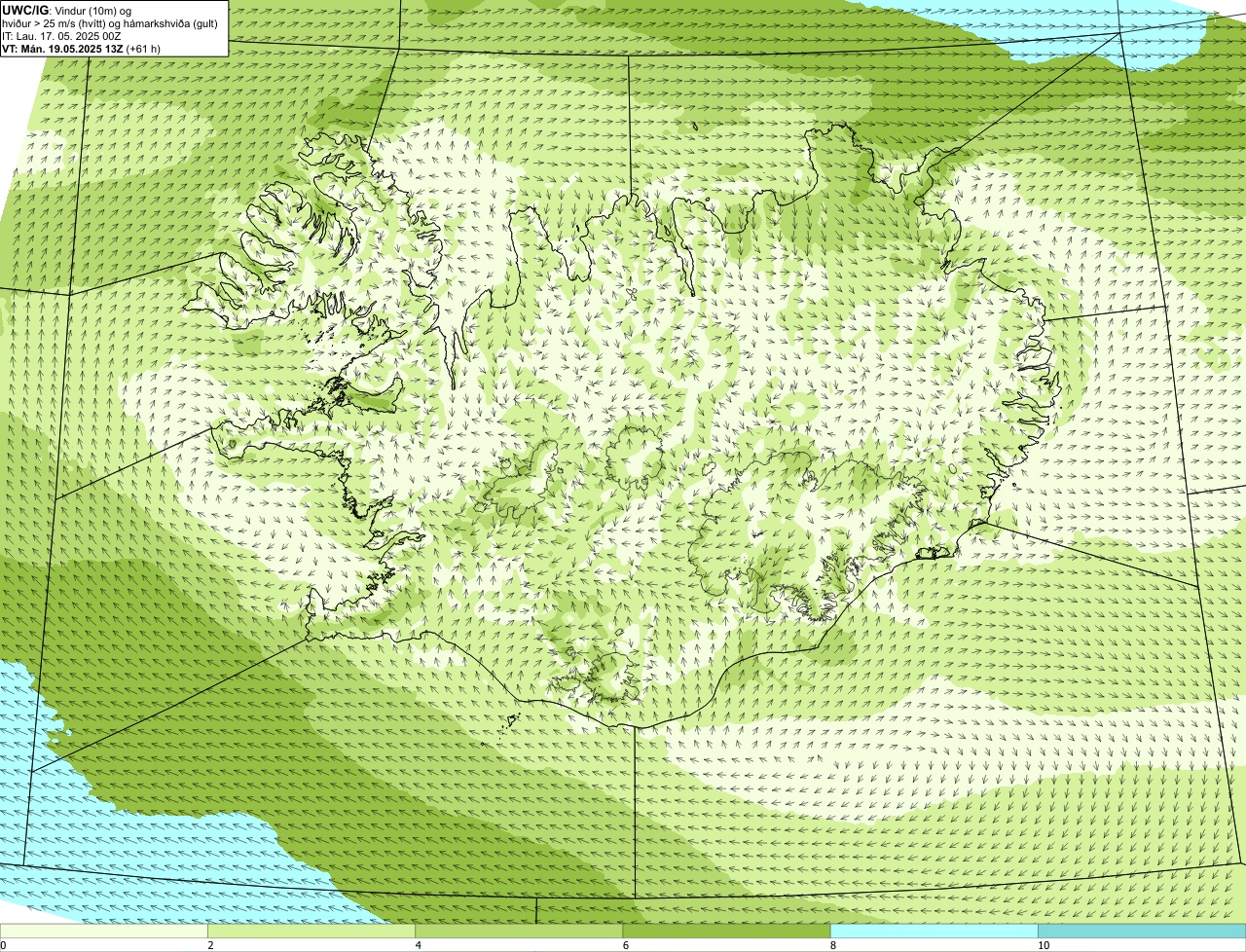Click the 'Vindur (10m) og' header text
1246x952 pixels.
point(92,11)
